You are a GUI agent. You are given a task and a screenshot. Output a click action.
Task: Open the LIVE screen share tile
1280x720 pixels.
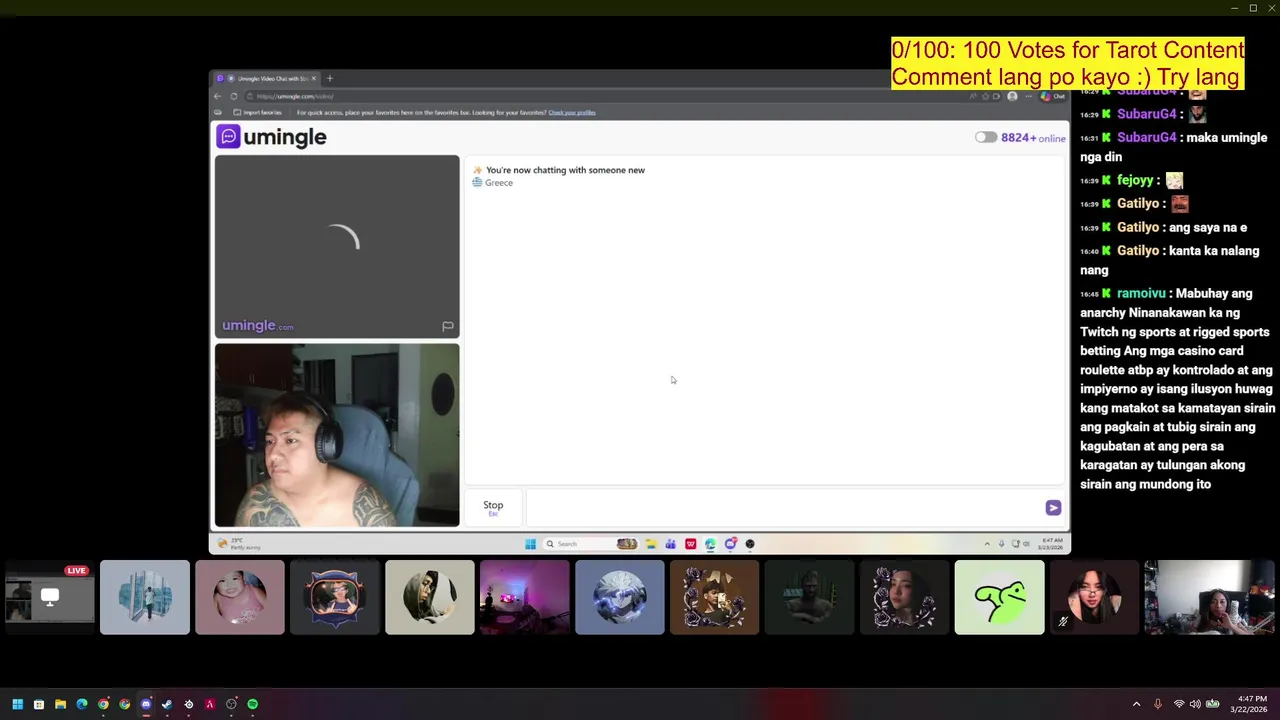click(x=49, y=598)
